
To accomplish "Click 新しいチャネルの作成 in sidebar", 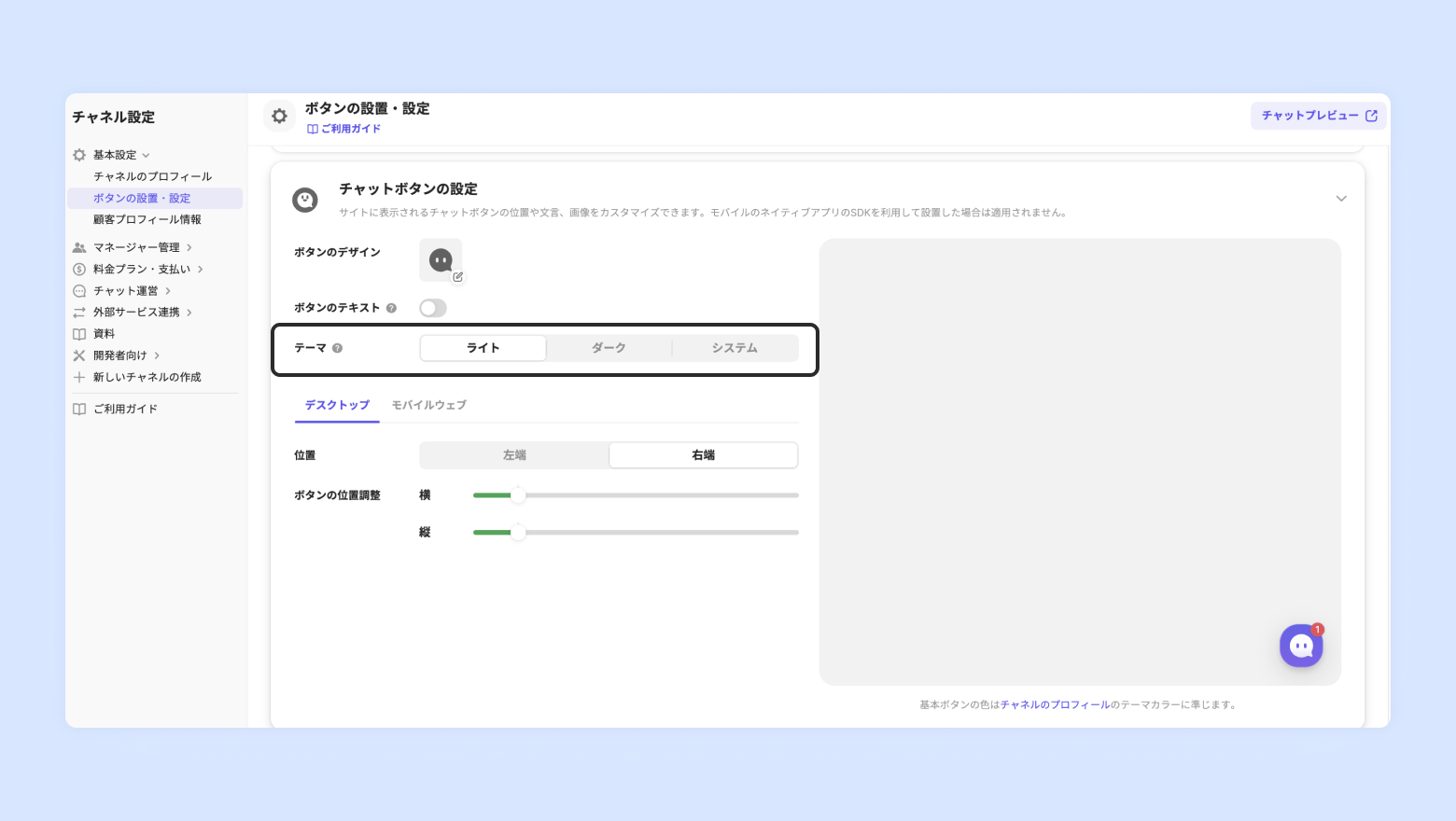I will [x=147, y=377].
